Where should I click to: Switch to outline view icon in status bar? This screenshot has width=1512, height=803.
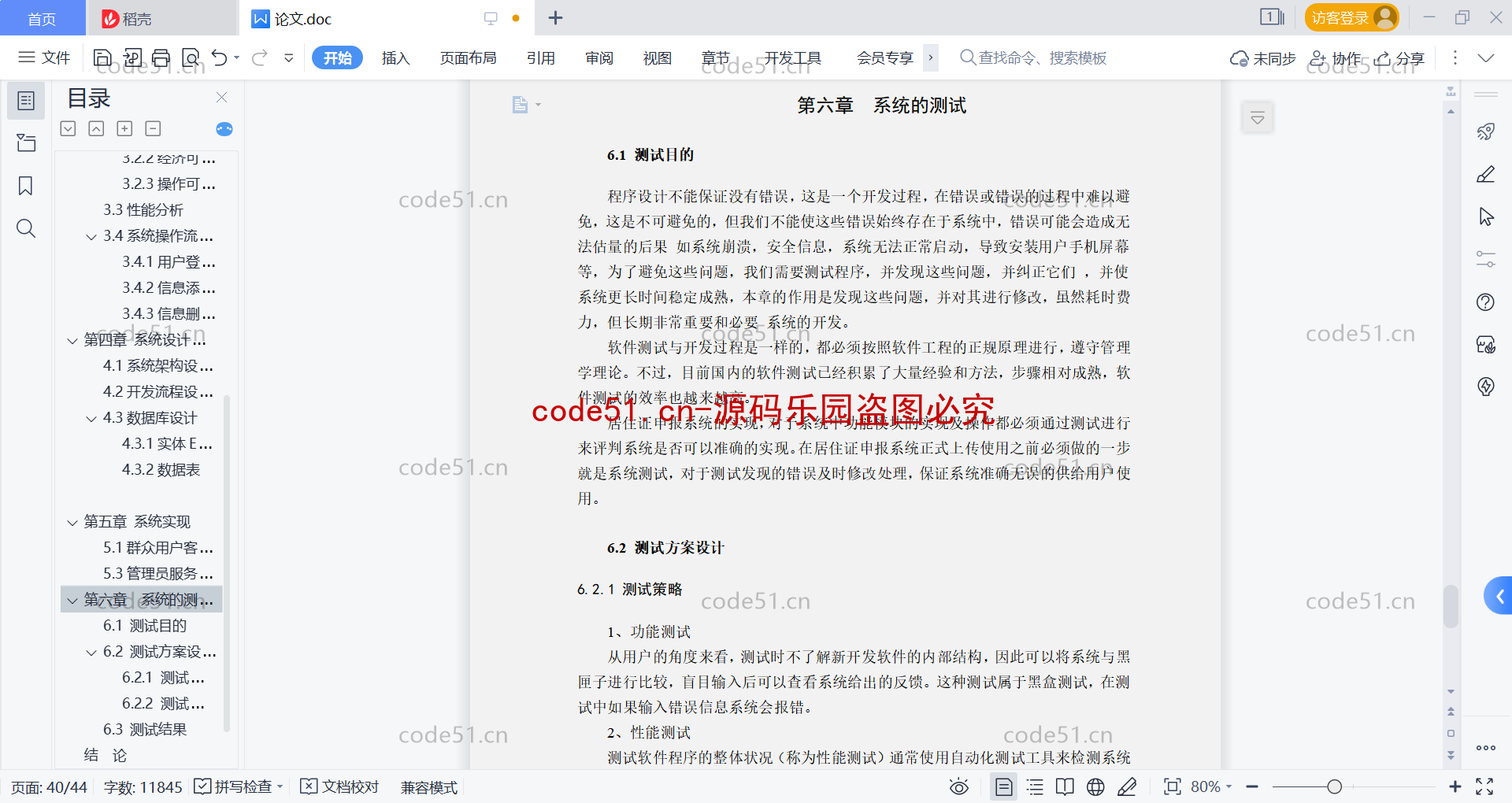[1035, 786]
